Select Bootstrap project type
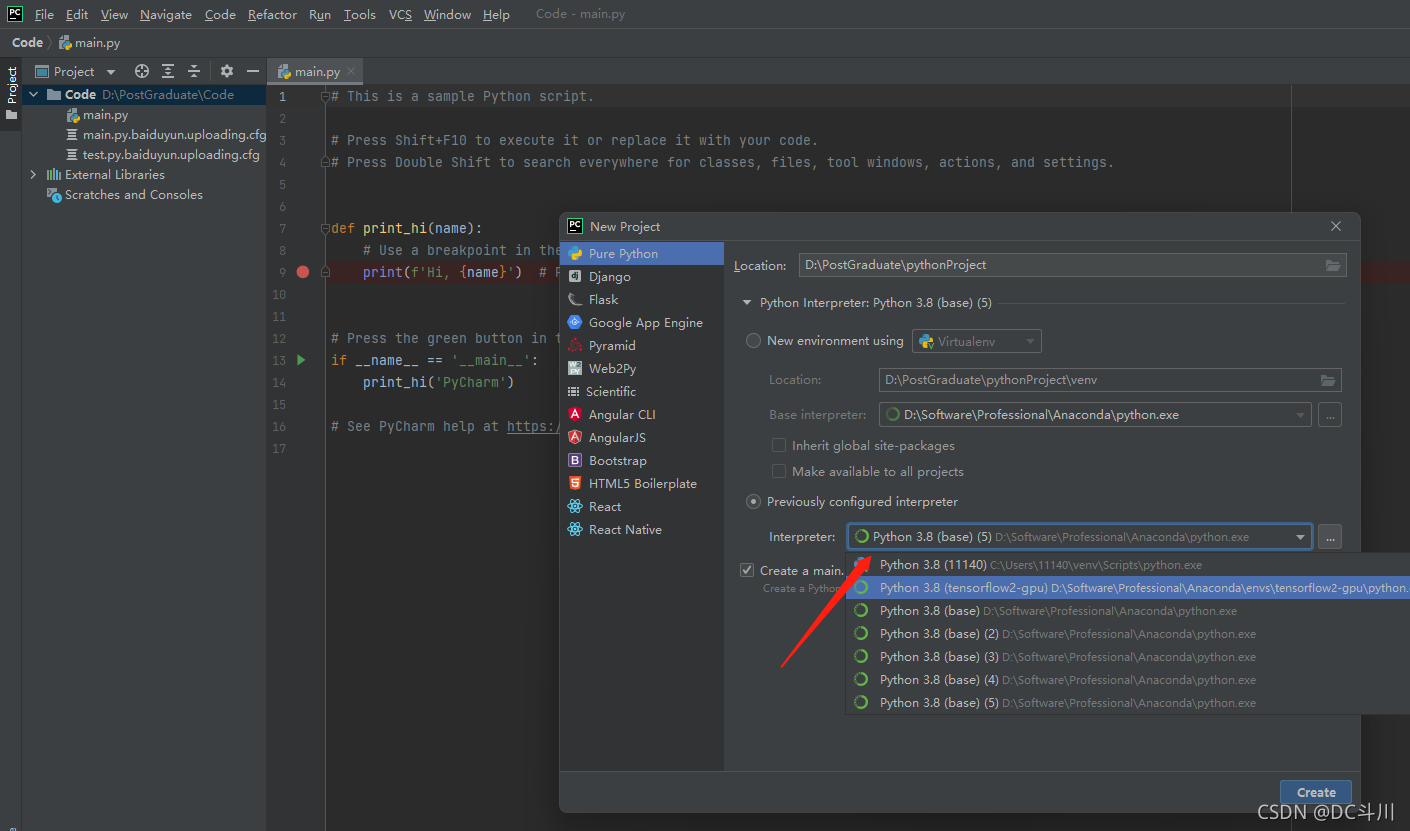 pos(642,461)
